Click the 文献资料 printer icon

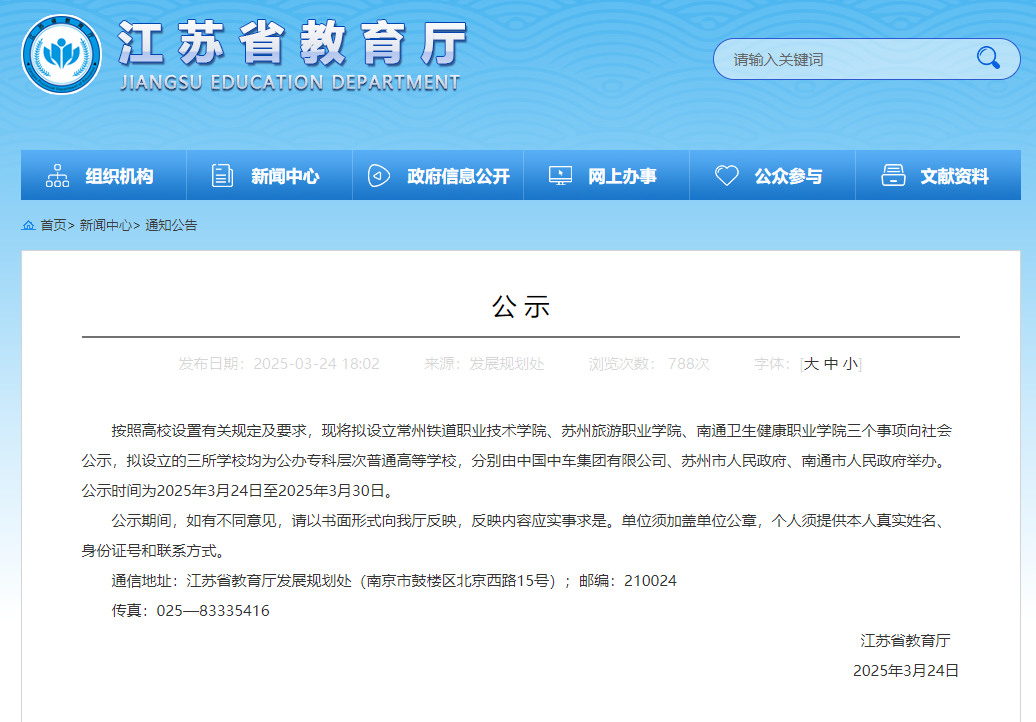(x=893, y=176)
